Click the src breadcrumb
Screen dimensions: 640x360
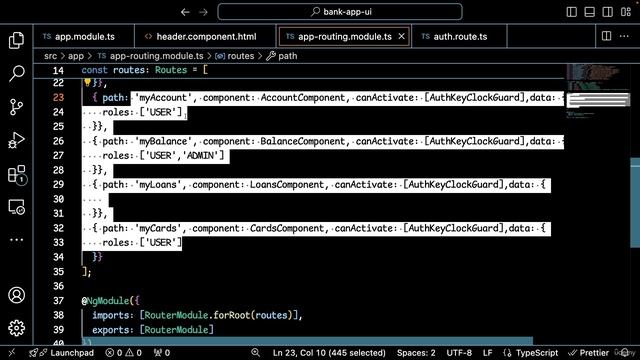pyautogui.click(x=50, y=56)
